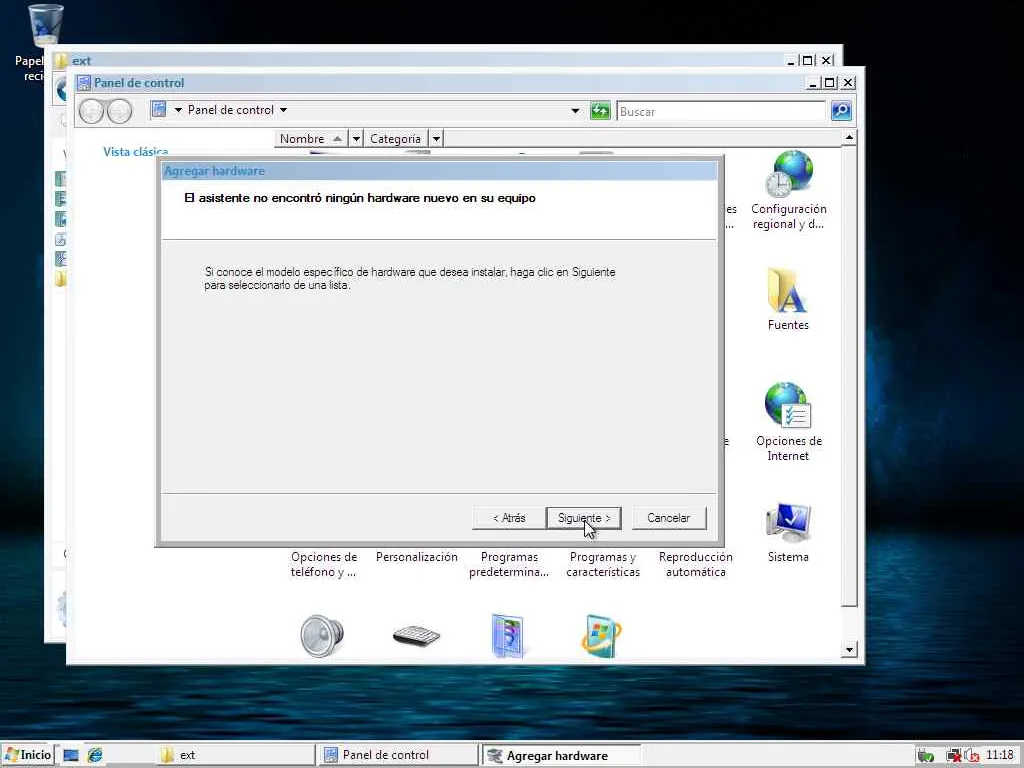
Task: Click the Buscar search field
Action: pyautogui.click(x=721, y=111)
